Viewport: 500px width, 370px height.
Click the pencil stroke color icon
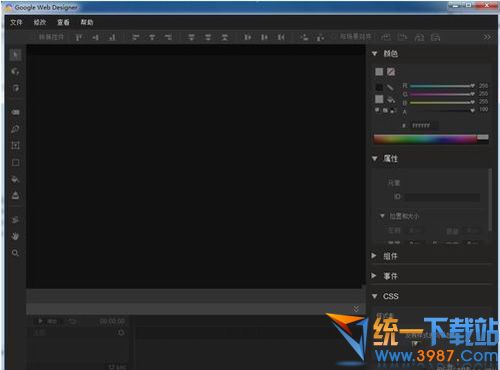(390, 87)
